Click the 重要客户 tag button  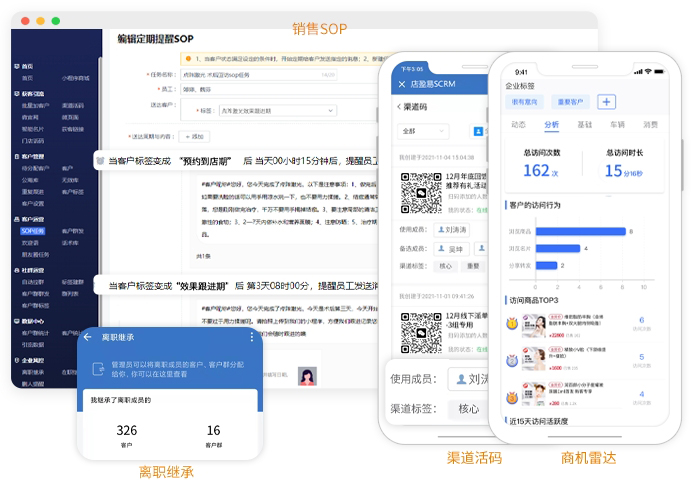point(571,102)
